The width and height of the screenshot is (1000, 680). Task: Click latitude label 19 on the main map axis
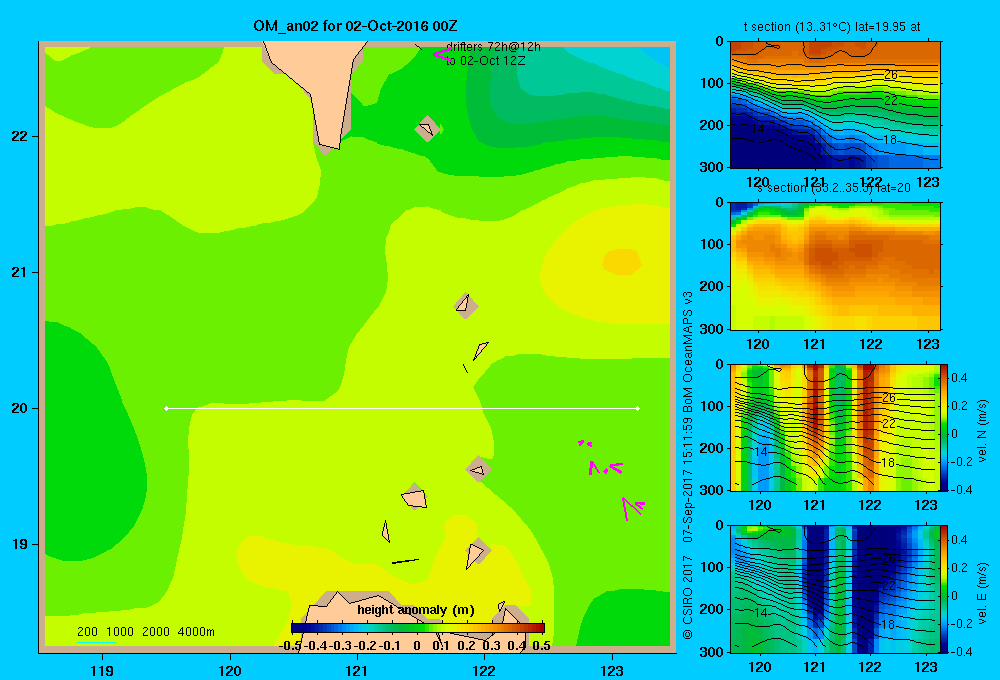[x=19, y=544]
